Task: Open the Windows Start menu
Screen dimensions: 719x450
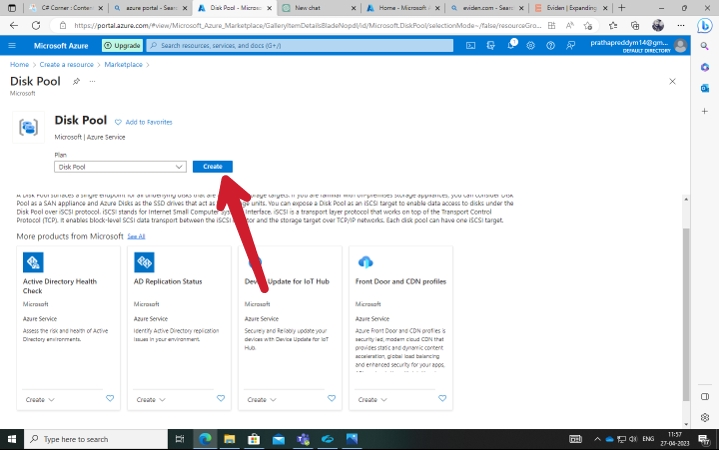Action: (x=12, y=439)
